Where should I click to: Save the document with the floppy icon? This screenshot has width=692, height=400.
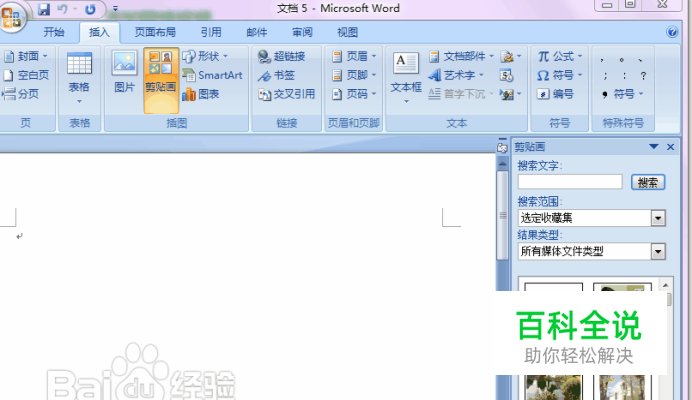44,9
